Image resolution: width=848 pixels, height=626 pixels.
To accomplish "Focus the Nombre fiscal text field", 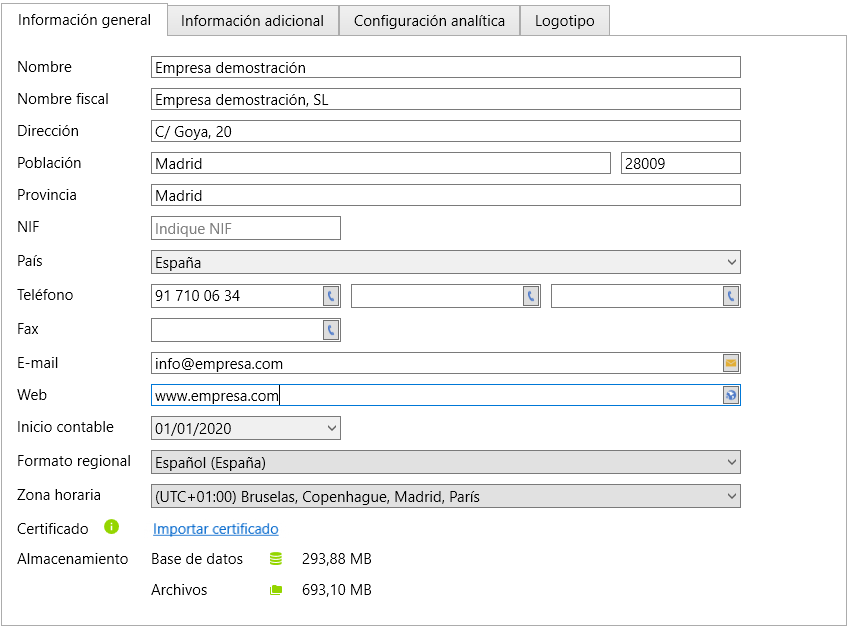I will click(445, 99).
